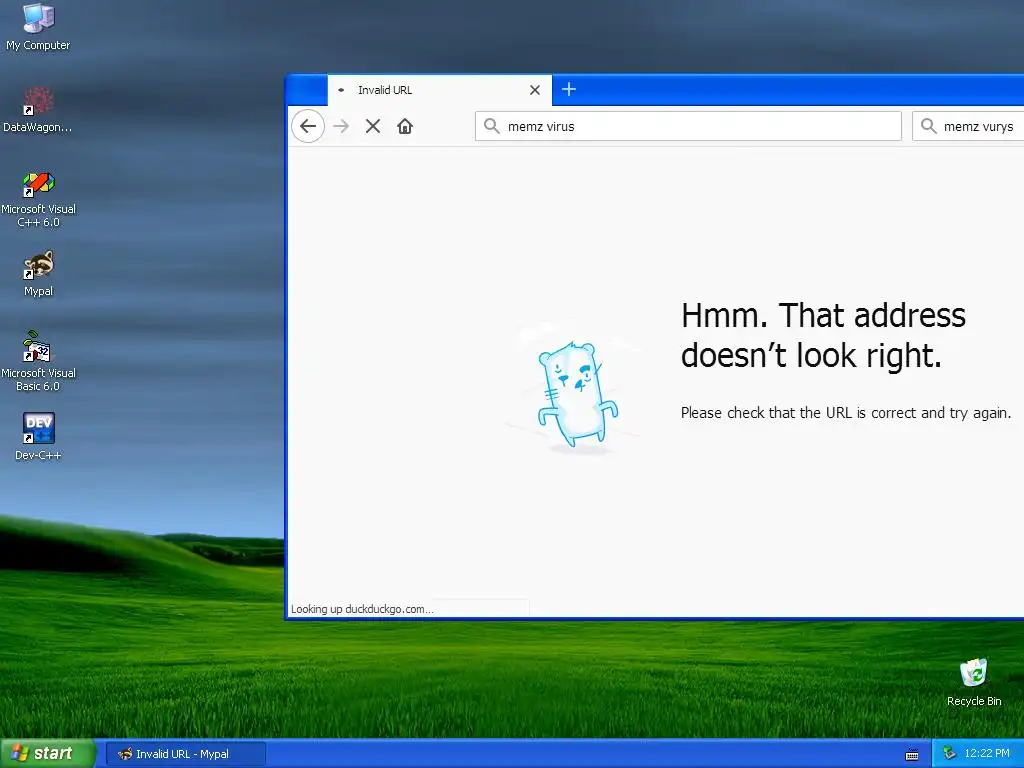Open the Windows Start menu

click(x=48, y=754)
